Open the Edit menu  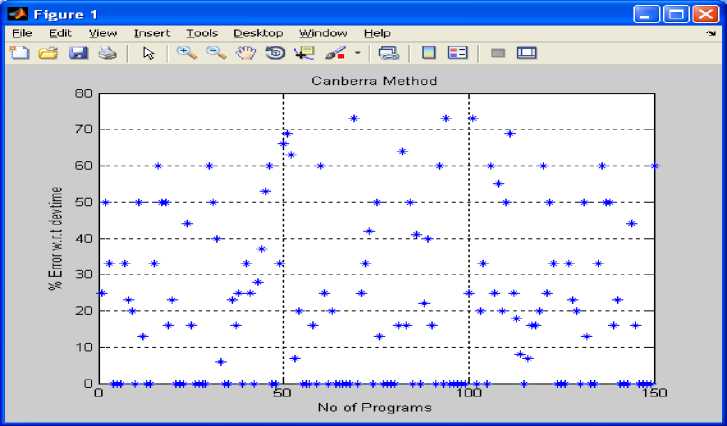point(60,33)
